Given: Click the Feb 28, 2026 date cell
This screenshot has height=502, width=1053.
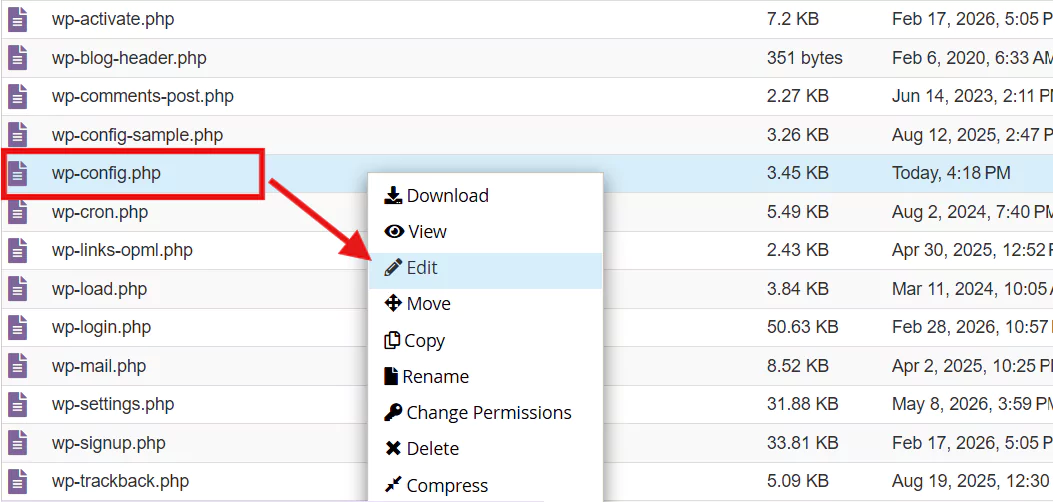Looking at the screenshot, I should click(972, 328).
